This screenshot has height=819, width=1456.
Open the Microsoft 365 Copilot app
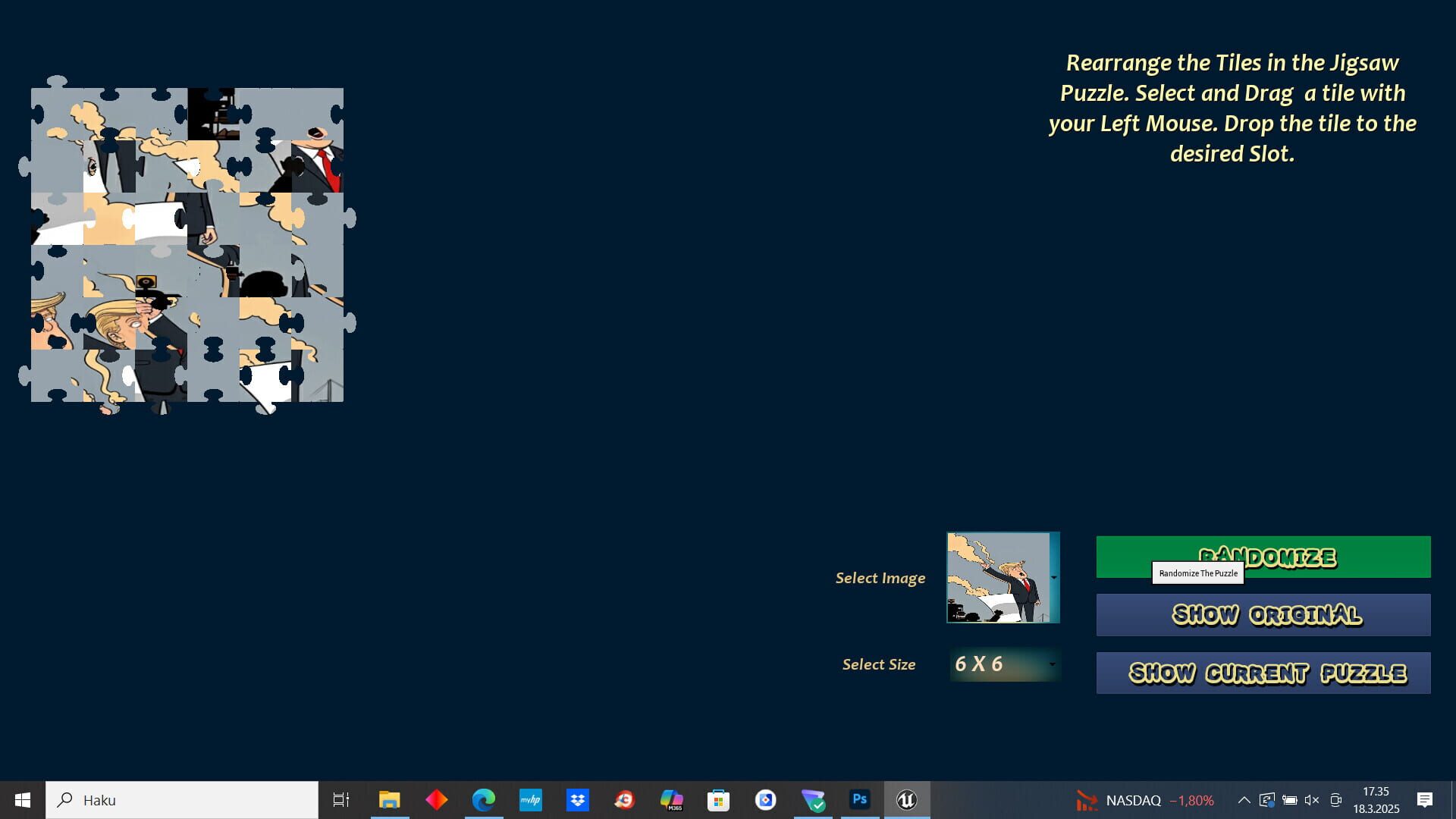point(672,799)
